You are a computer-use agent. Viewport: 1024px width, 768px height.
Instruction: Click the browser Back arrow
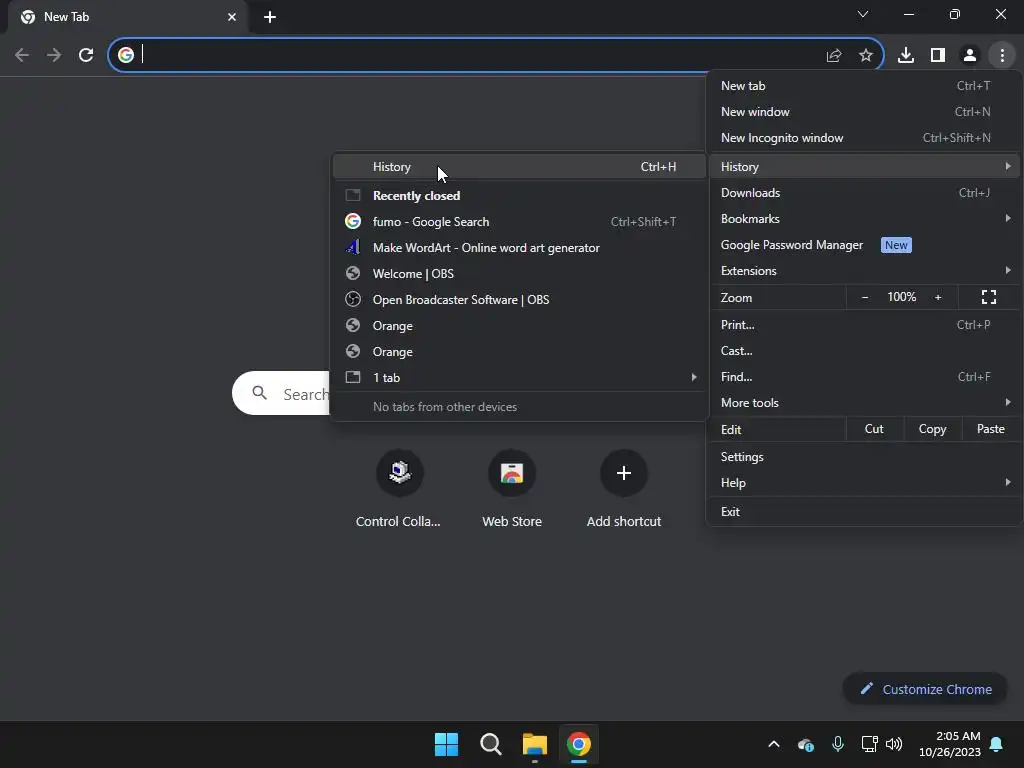22,55
